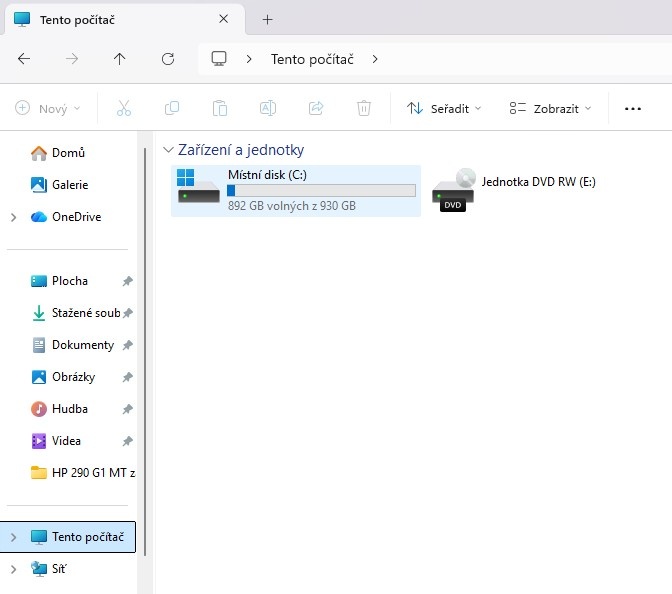Open the Nový new item button
Viewport: 672px width, 594px height.
pyautogui.click(x=47, y=108)
